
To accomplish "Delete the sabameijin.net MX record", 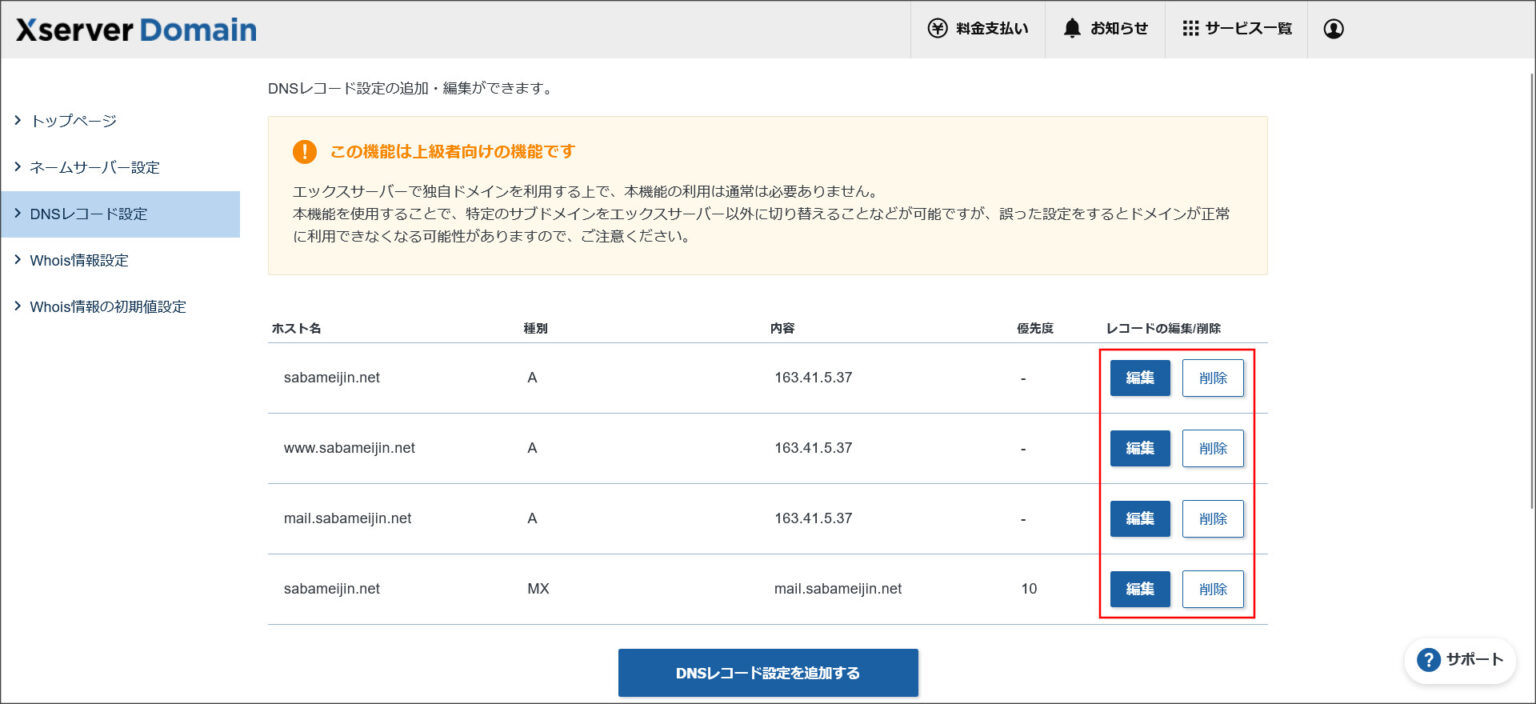I will click(1213, 589).
